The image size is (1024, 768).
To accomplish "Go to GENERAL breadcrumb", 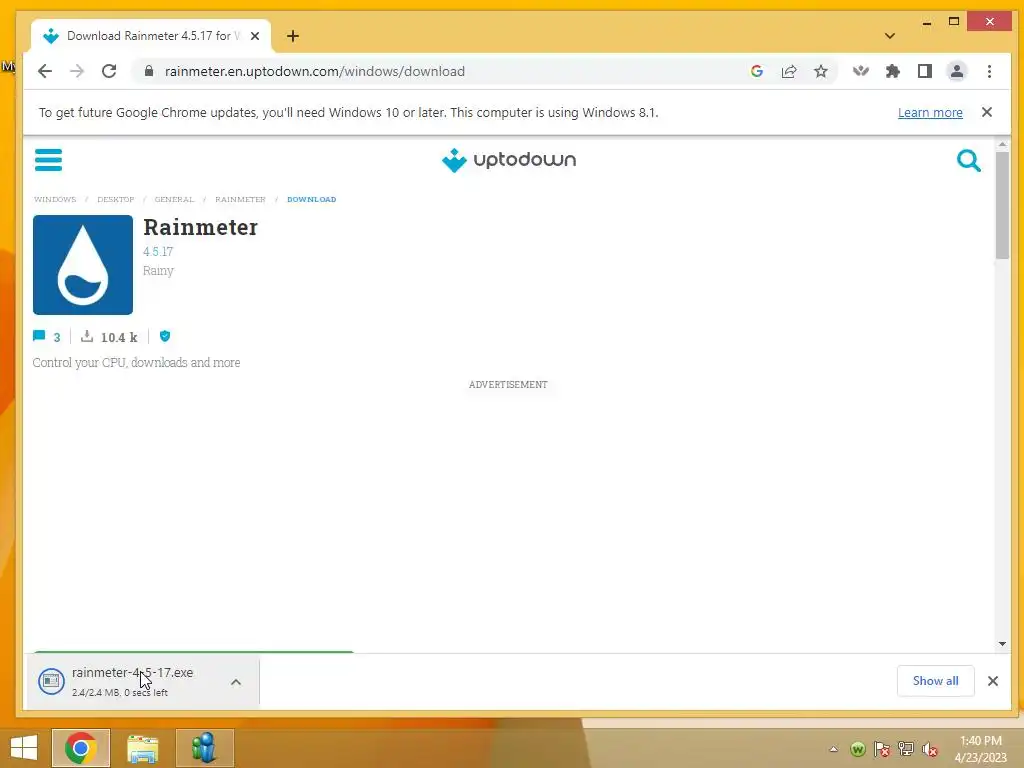I will 174,199.
